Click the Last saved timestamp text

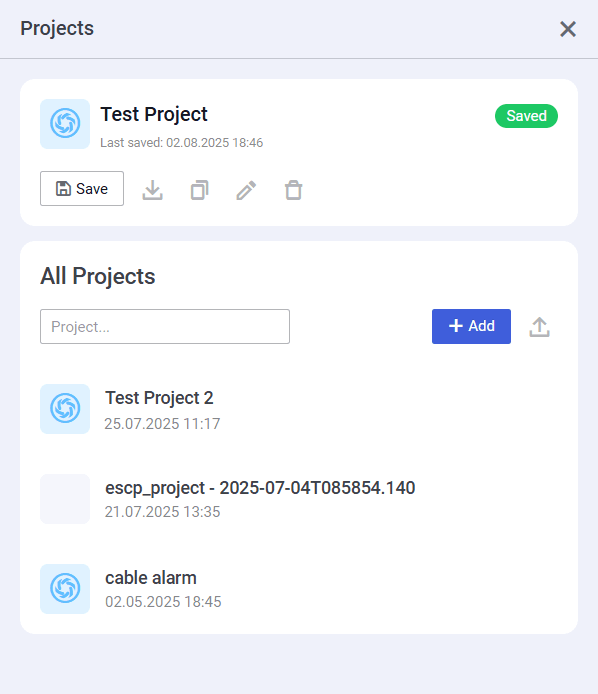pos(181,143)
